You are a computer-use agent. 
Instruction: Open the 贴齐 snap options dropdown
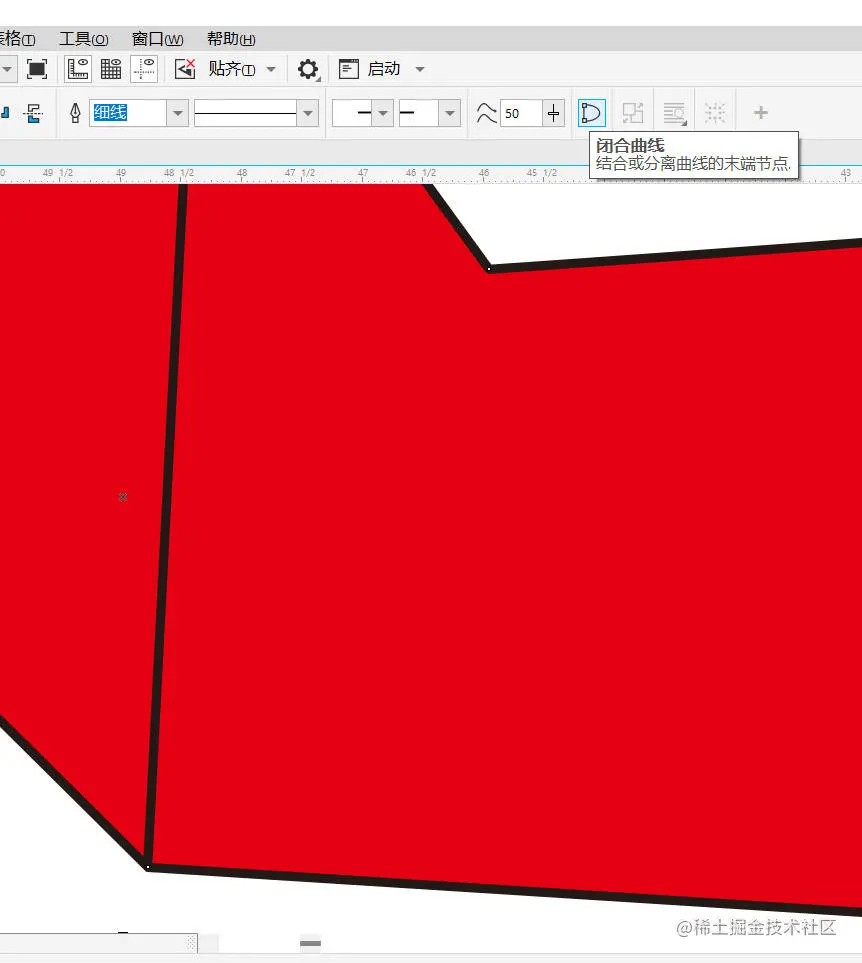tap(271, 69)
